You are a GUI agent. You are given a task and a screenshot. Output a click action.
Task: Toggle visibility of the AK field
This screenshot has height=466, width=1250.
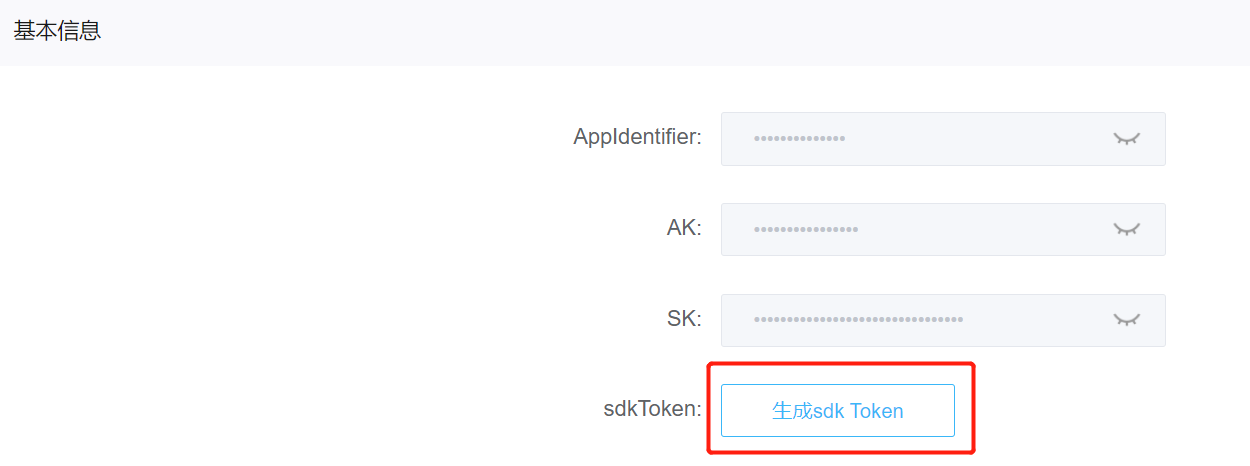coord(1127,230)
